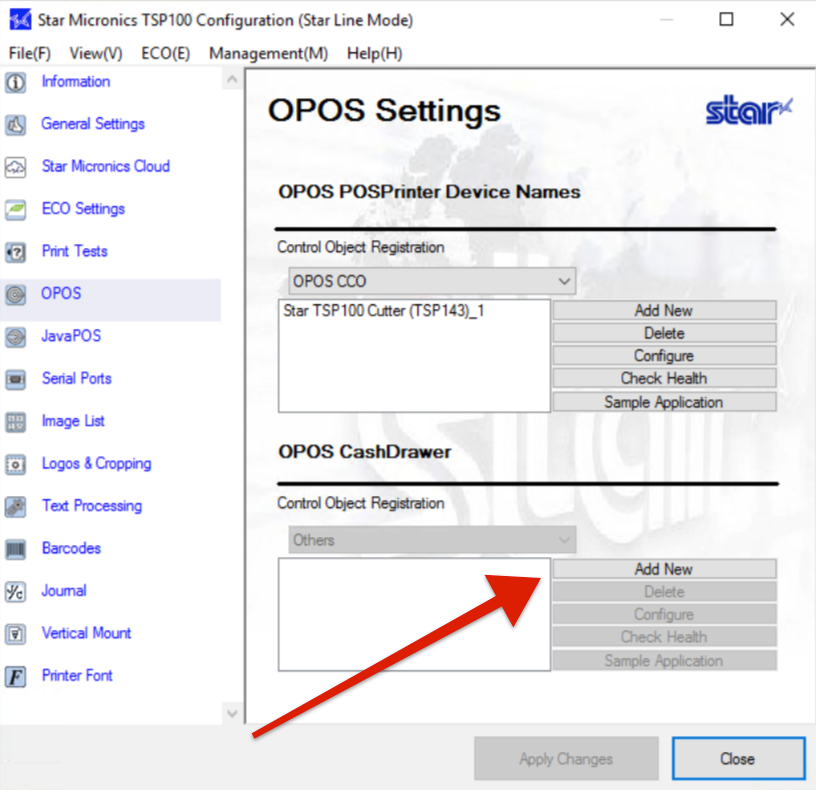Maximize the configuration window
Image resolution: width=816 pixels, height=790 pixels.
click(x=726, y=20)
